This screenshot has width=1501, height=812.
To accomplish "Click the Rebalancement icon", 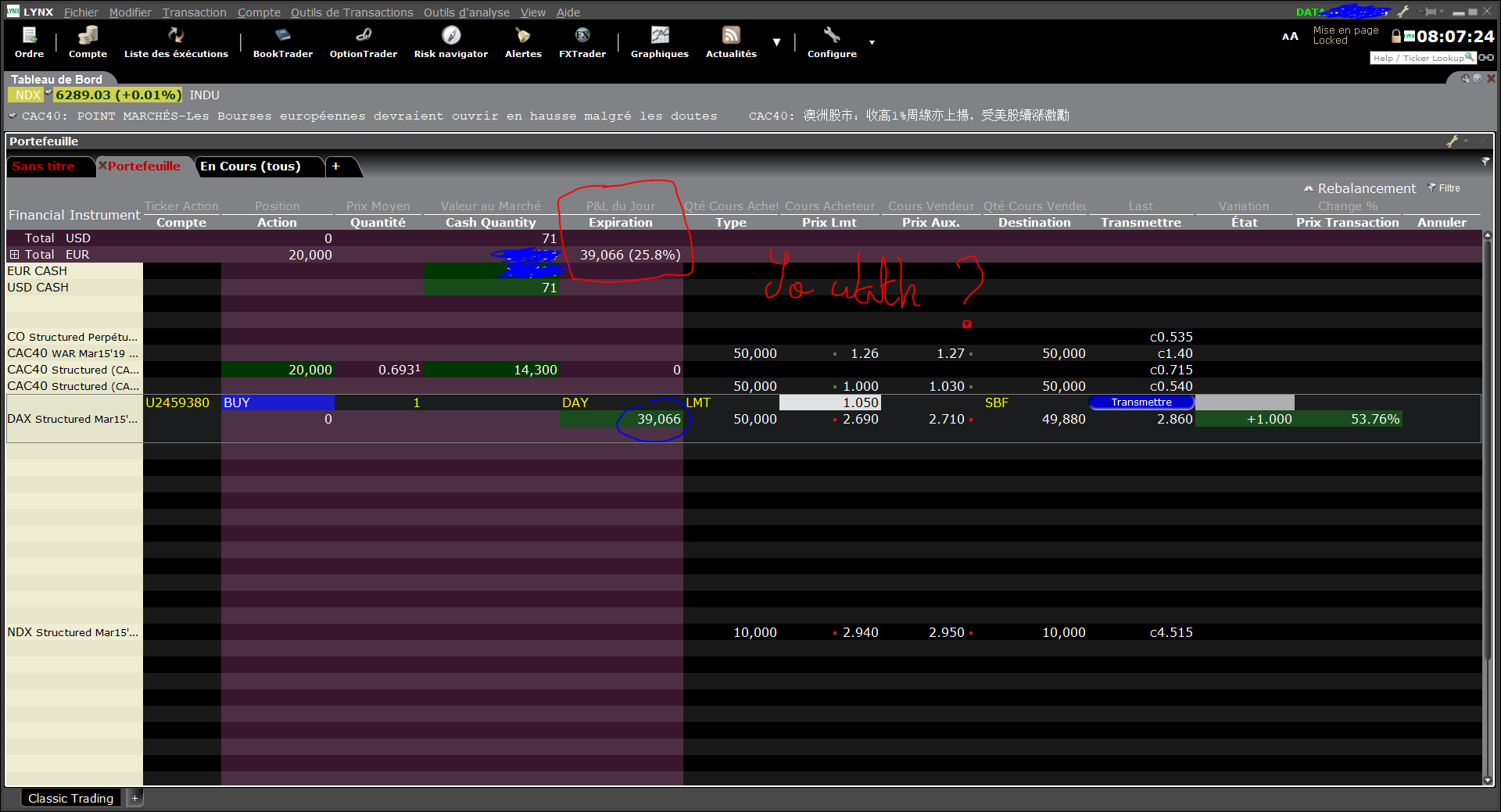I will click(x=1309, y=188).
